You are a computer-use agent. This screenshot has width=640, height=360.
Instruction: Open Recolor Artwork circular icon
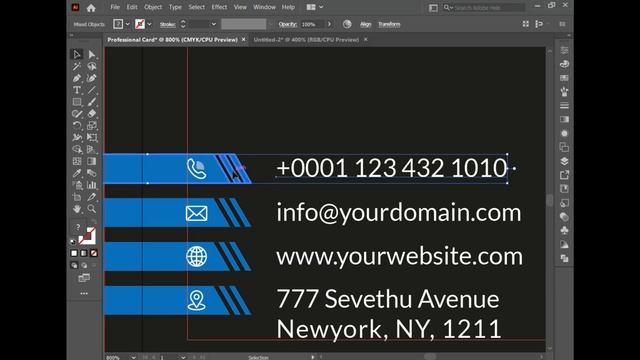pos(347,24)
